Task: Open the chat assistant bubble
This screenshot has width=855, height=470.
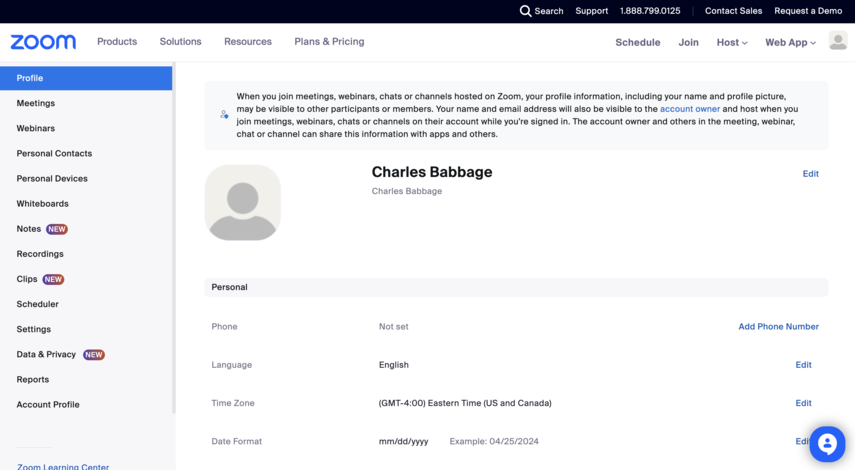Action: click(x=827, y=443)
